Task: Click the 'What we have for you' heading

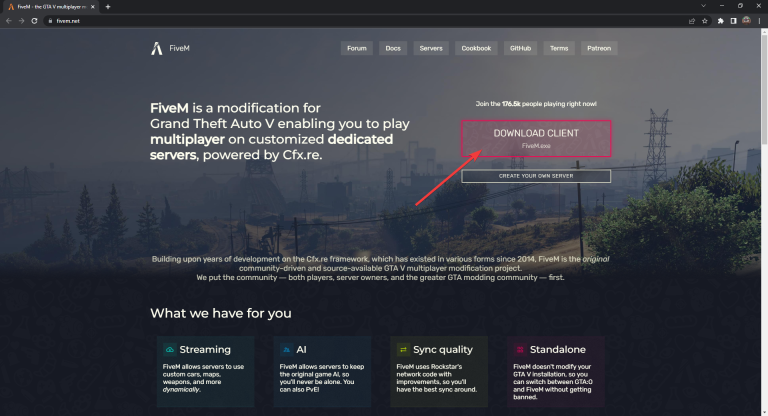Action: [220, 313]
